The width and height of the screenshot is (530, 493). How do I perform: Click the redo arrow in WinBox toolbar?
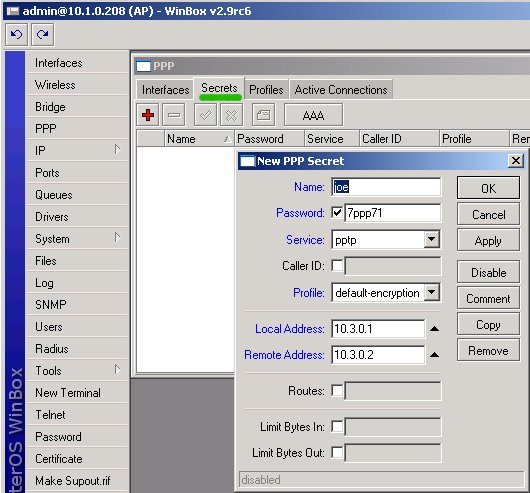click(42, 34)
